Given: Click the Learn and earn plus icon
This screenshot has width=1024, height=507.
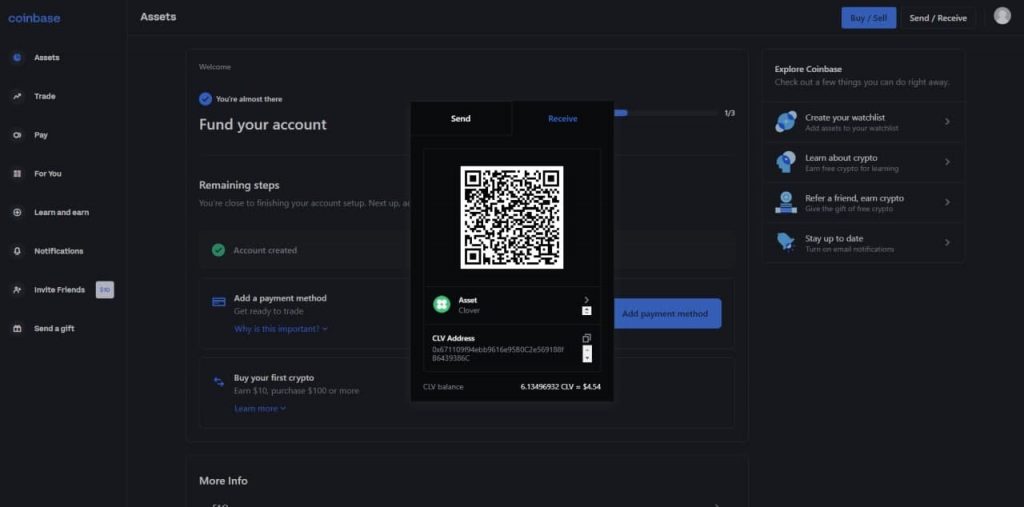Looking at the screenshot, I should point(18,212).
